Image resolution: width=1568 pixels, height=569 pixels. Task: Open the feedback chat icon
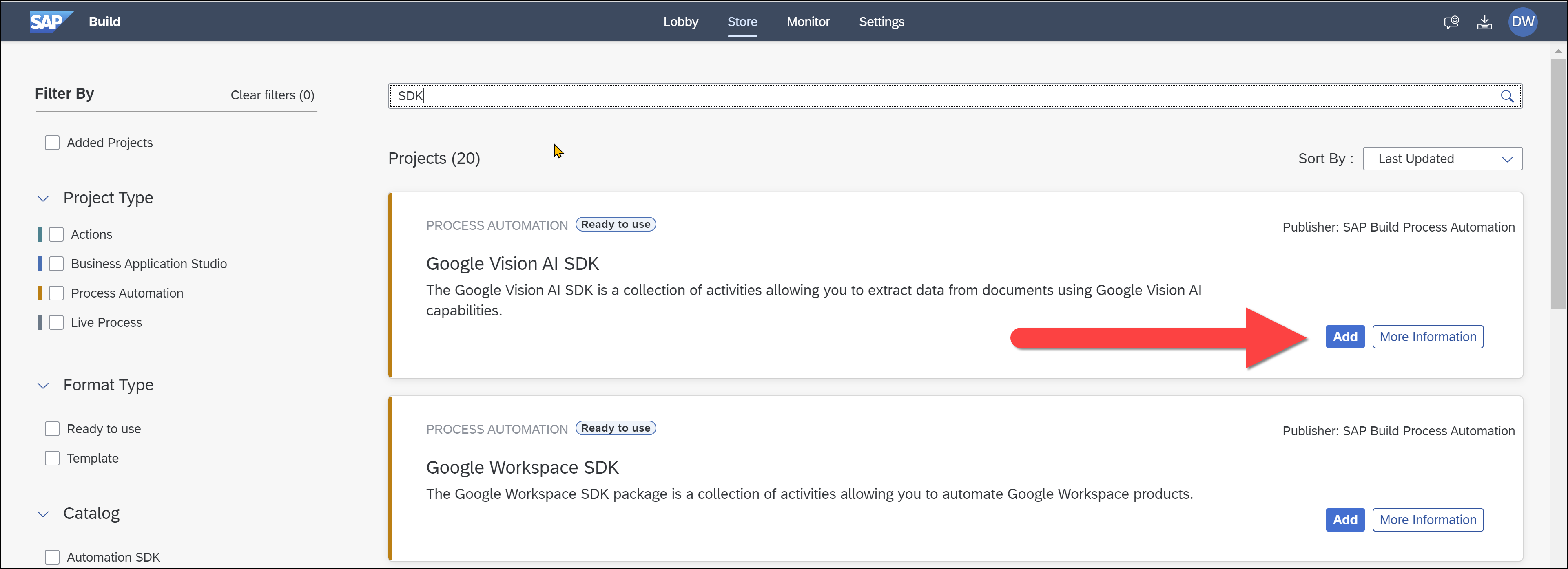coord(1451,22)
